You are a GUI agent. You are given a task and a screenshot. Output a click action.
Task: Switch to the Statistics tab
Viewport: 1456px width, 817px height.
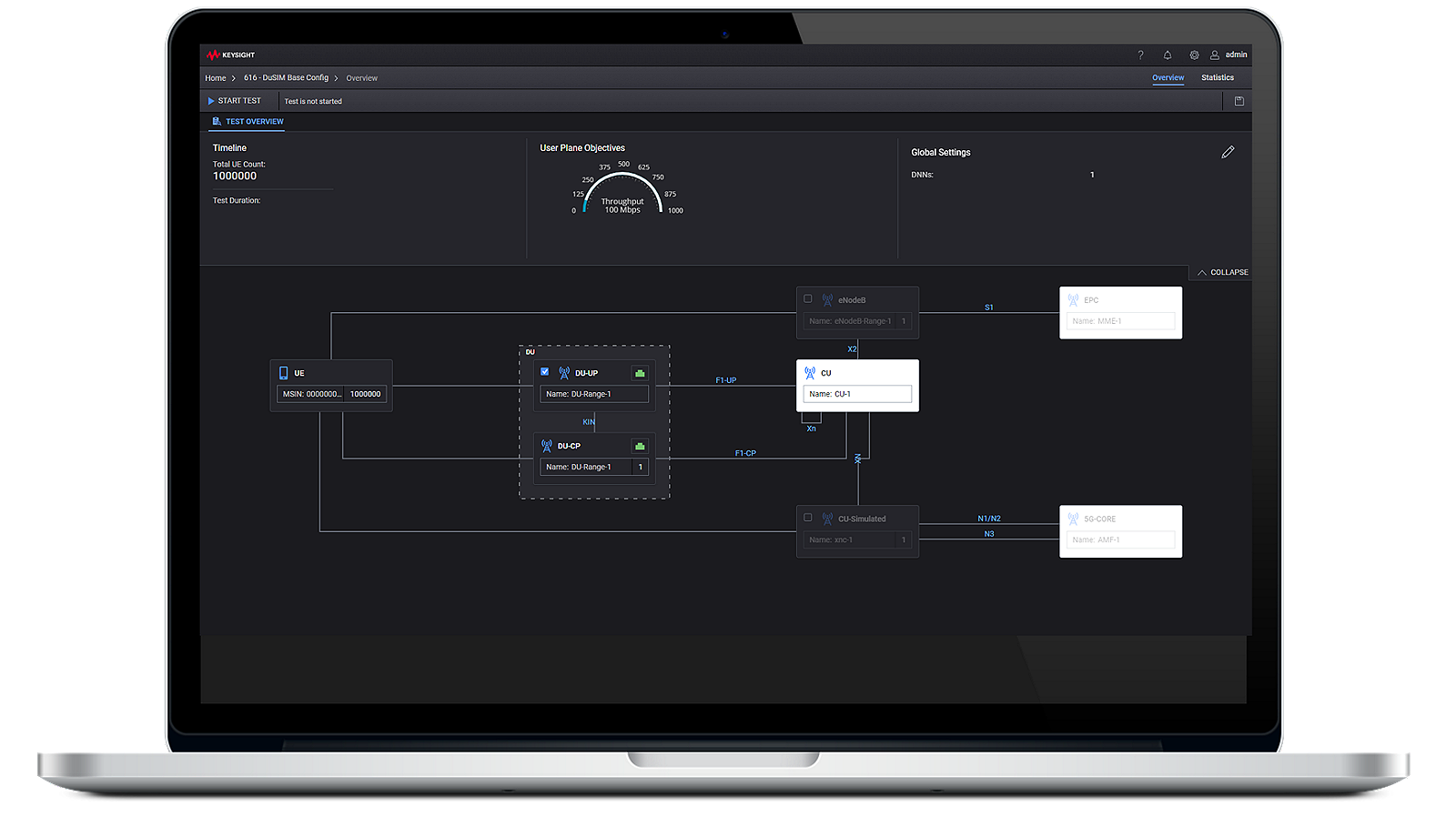[x=1218, y=77]
